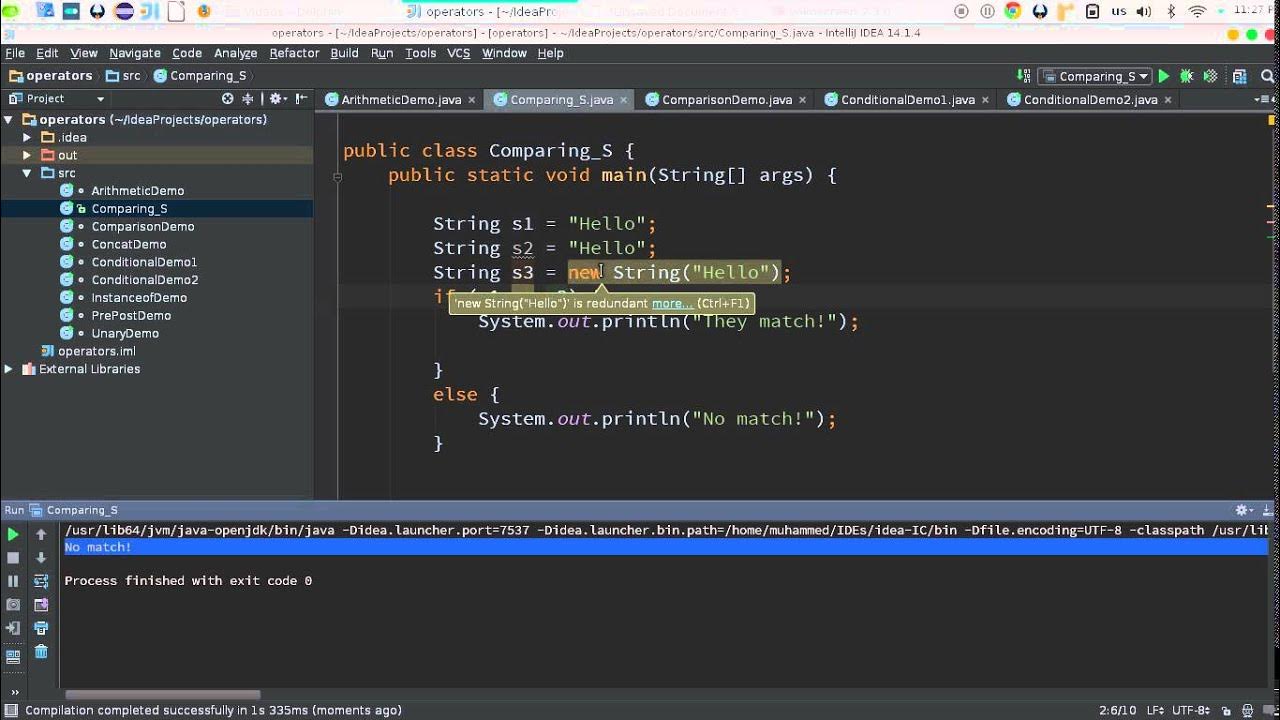Switch to ArithmeticDemo.java tab

401,100
